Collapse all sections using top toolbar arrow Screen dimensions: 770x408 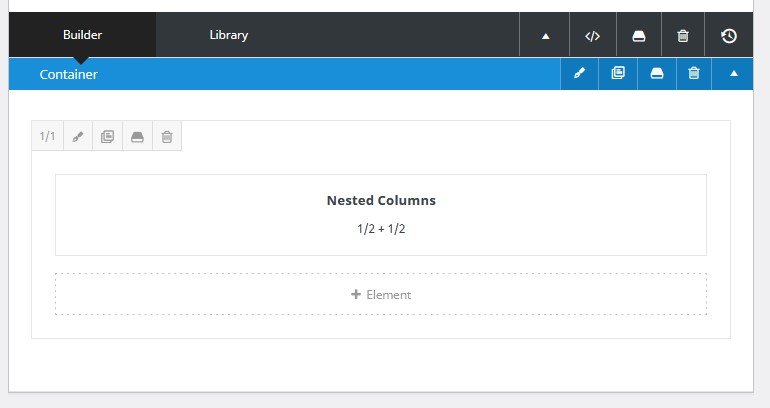(x=546, y=36)
